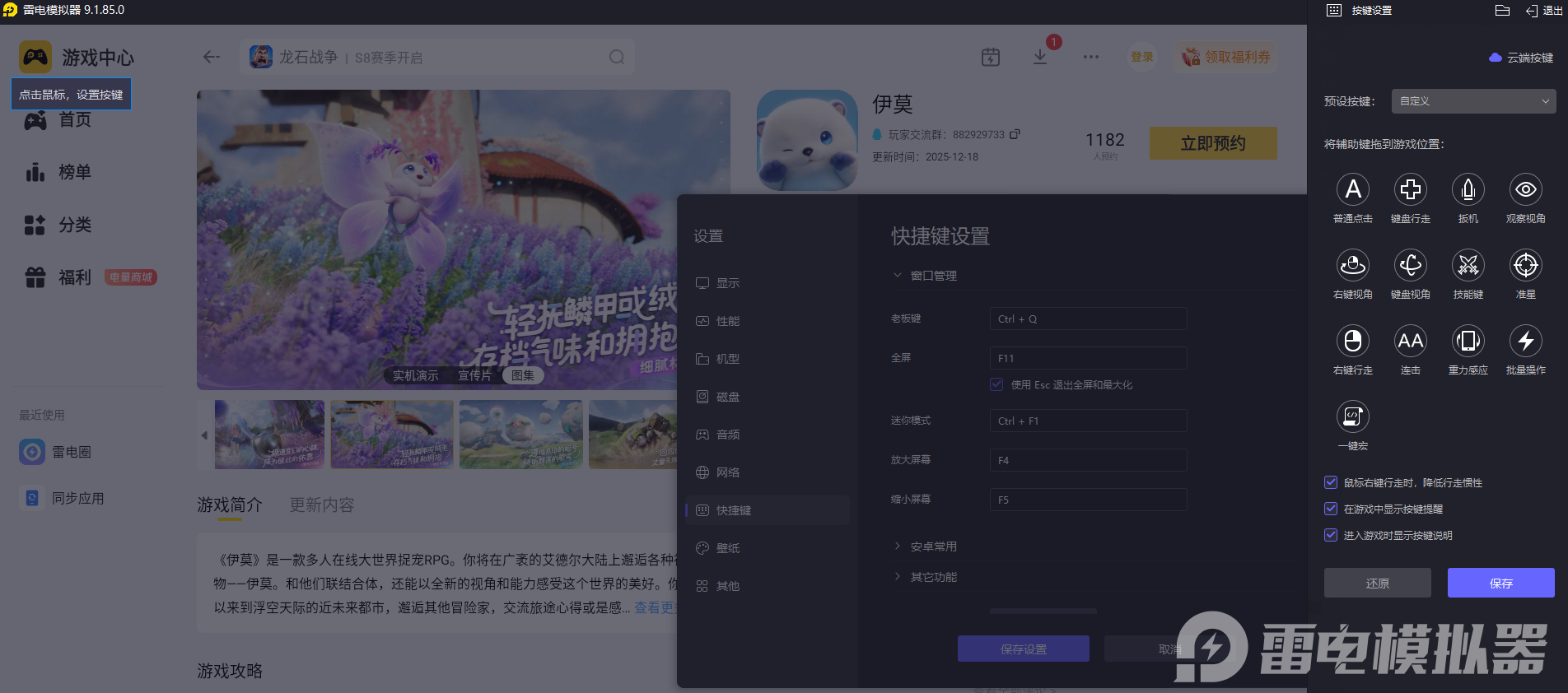Expand the 其它功能 section
Screen dimensions: 1568x693
[925, 577]
